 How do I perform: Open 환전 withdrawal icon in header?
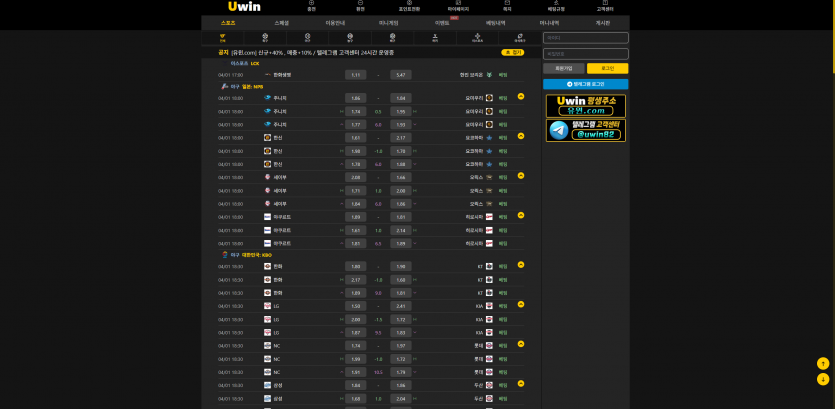pyautogui.click(x=360, y=5)
